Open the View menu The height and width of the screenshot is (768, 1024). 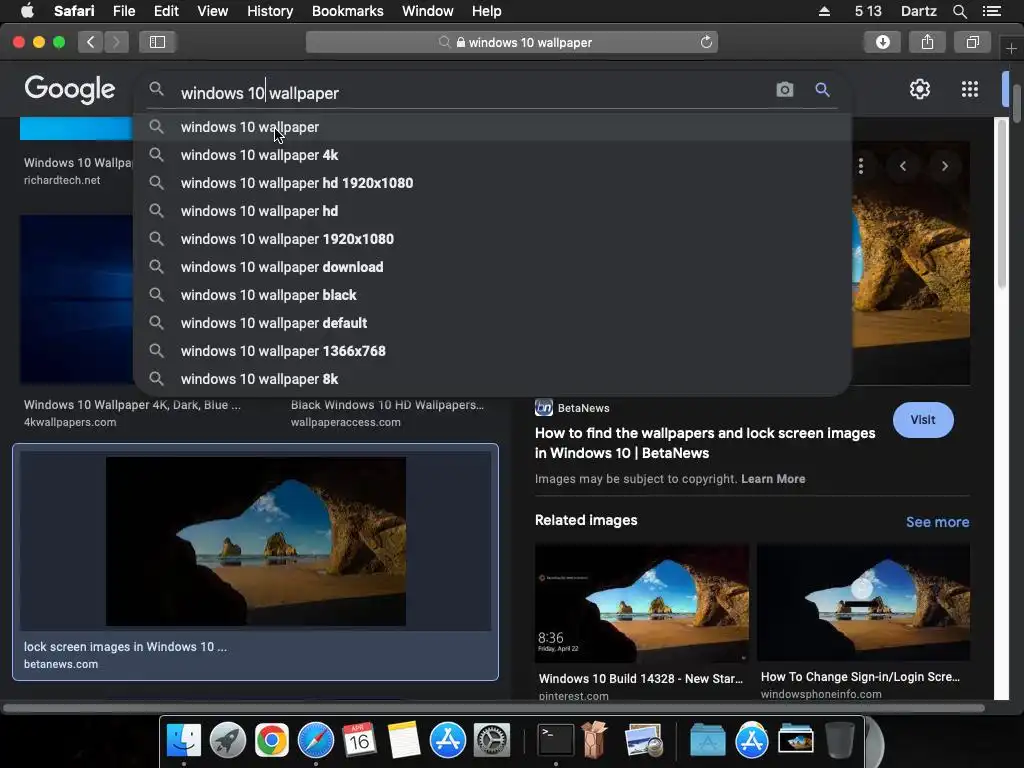[212, 11]
